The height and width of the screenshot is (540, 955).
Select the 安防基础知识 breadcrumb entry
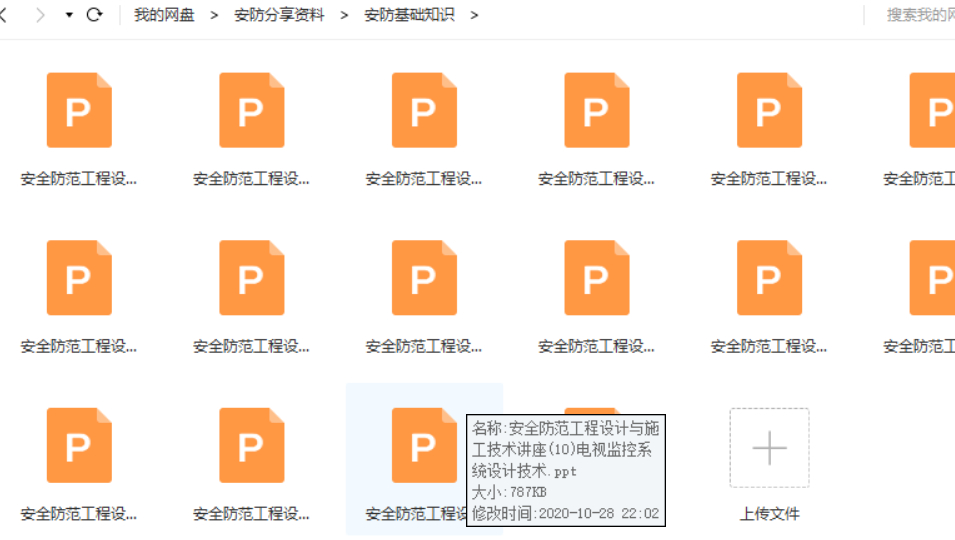click(x=409, y=15)
